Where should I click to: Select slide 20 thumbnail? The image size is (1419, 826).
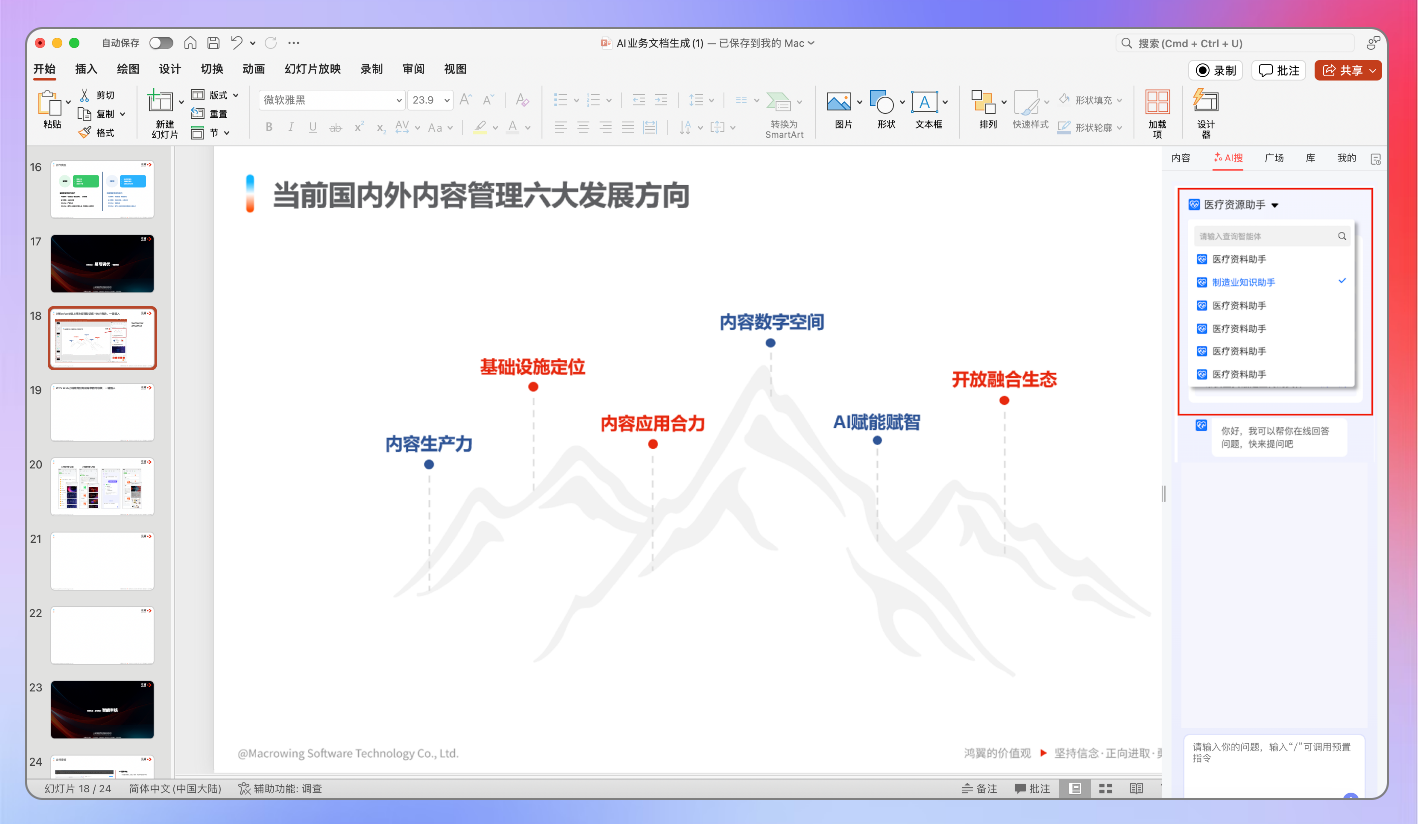click(x=103, y=487)
